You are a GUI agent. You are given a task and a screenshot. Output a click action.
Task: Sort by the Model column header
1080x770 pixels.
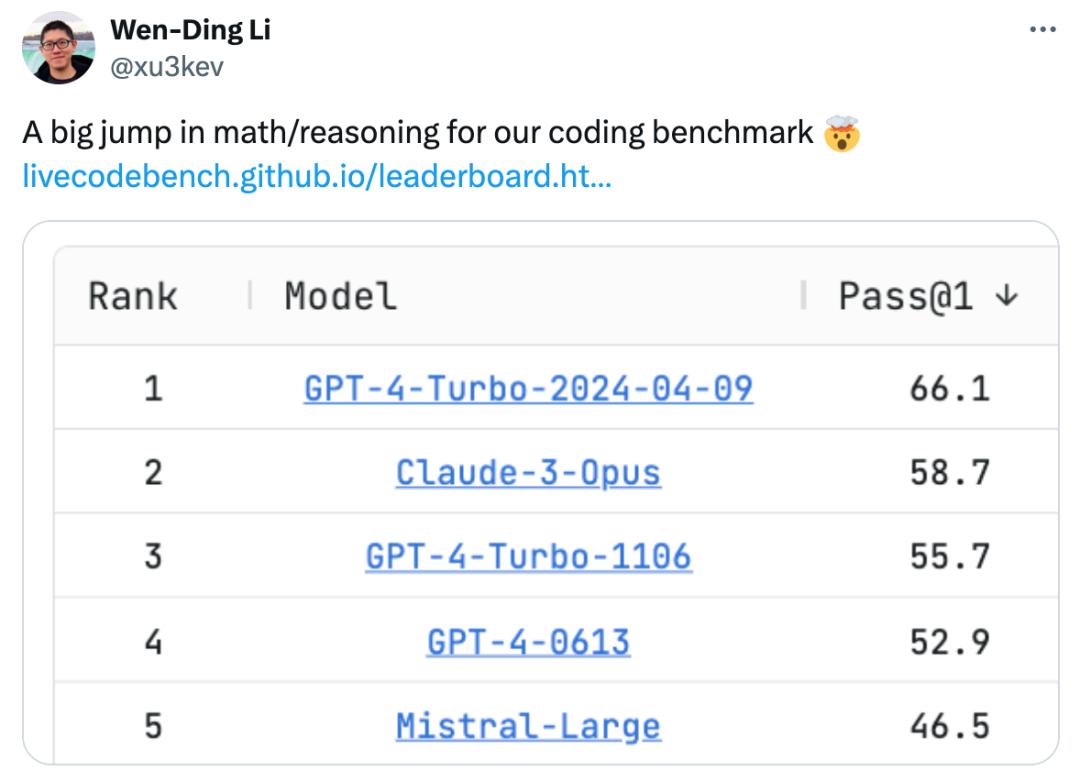[340, 296]
